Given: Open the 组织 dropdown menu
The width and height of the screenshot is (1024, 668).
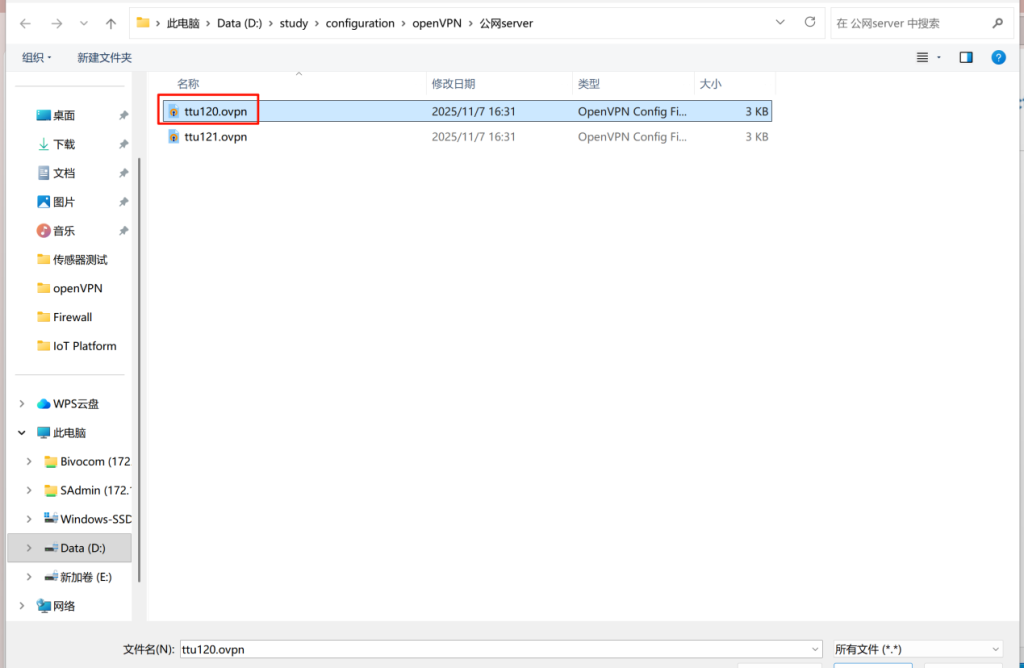Looking at the screenshot, I should (37, 58).
